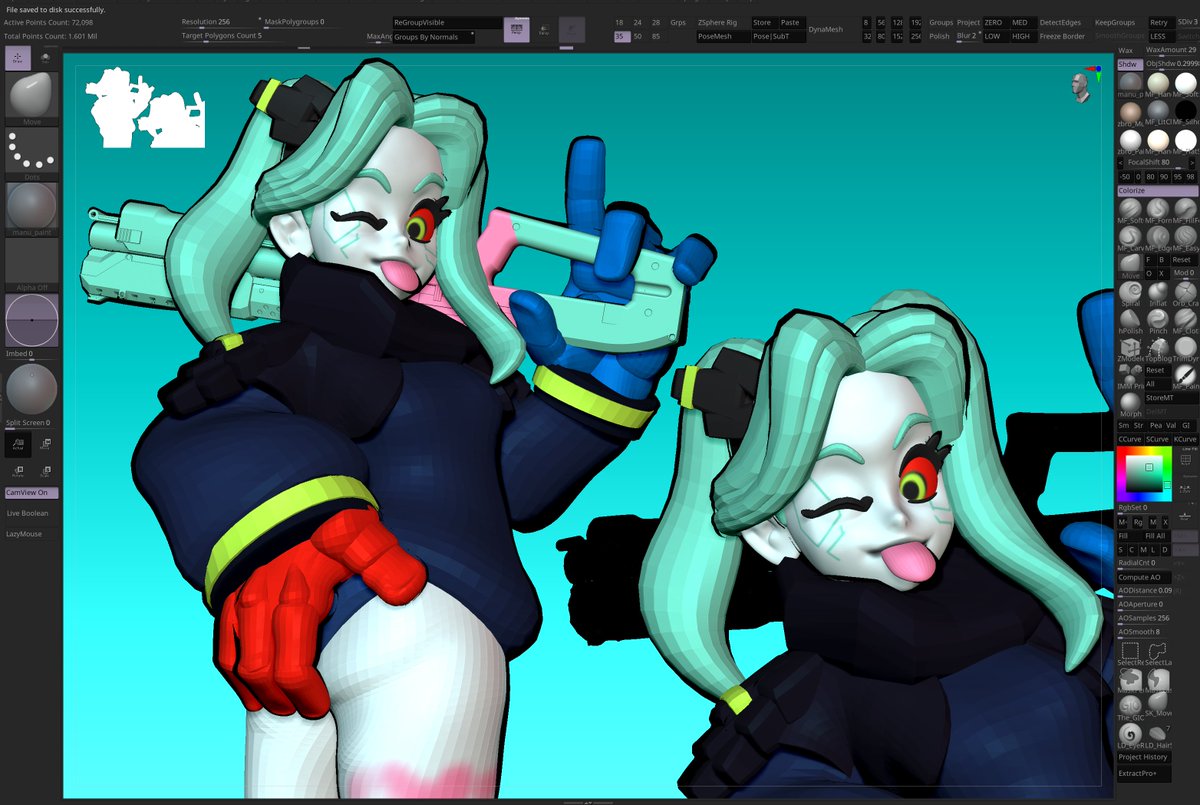Toggle CamView On
Screen dimensions: 1200x805
32,493
